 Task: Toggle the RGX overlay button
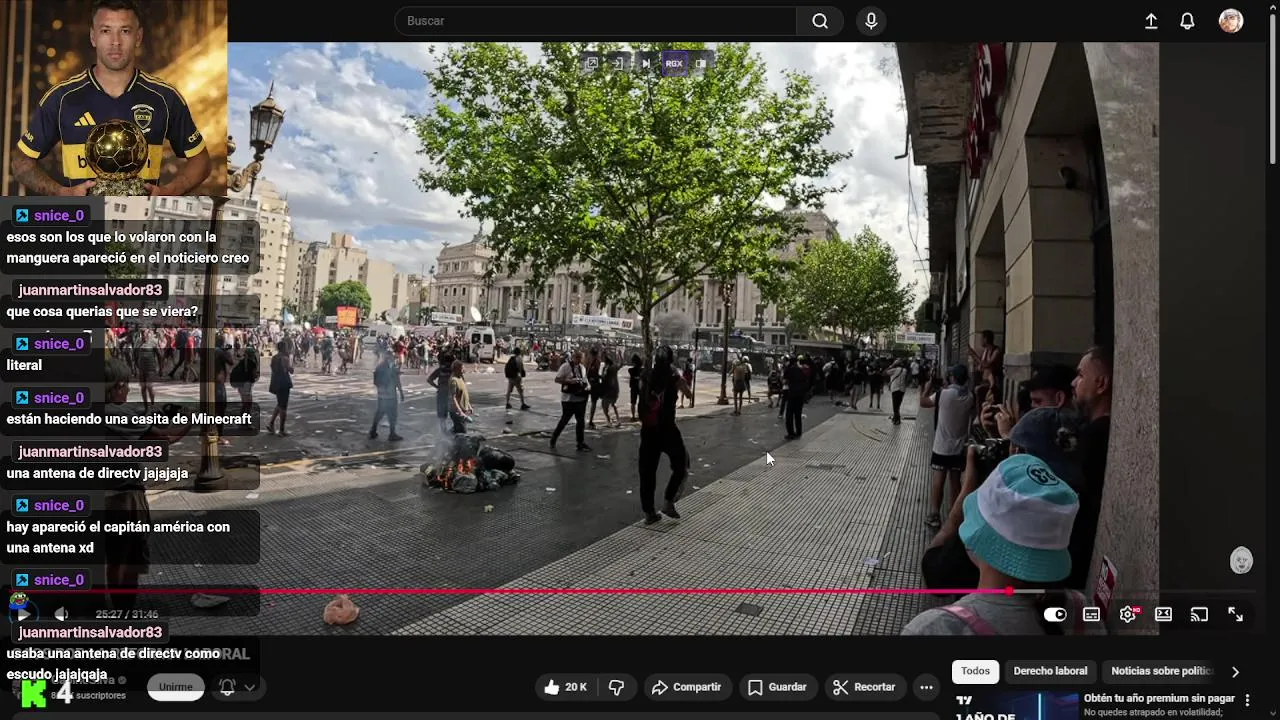(x=674, y=63)
